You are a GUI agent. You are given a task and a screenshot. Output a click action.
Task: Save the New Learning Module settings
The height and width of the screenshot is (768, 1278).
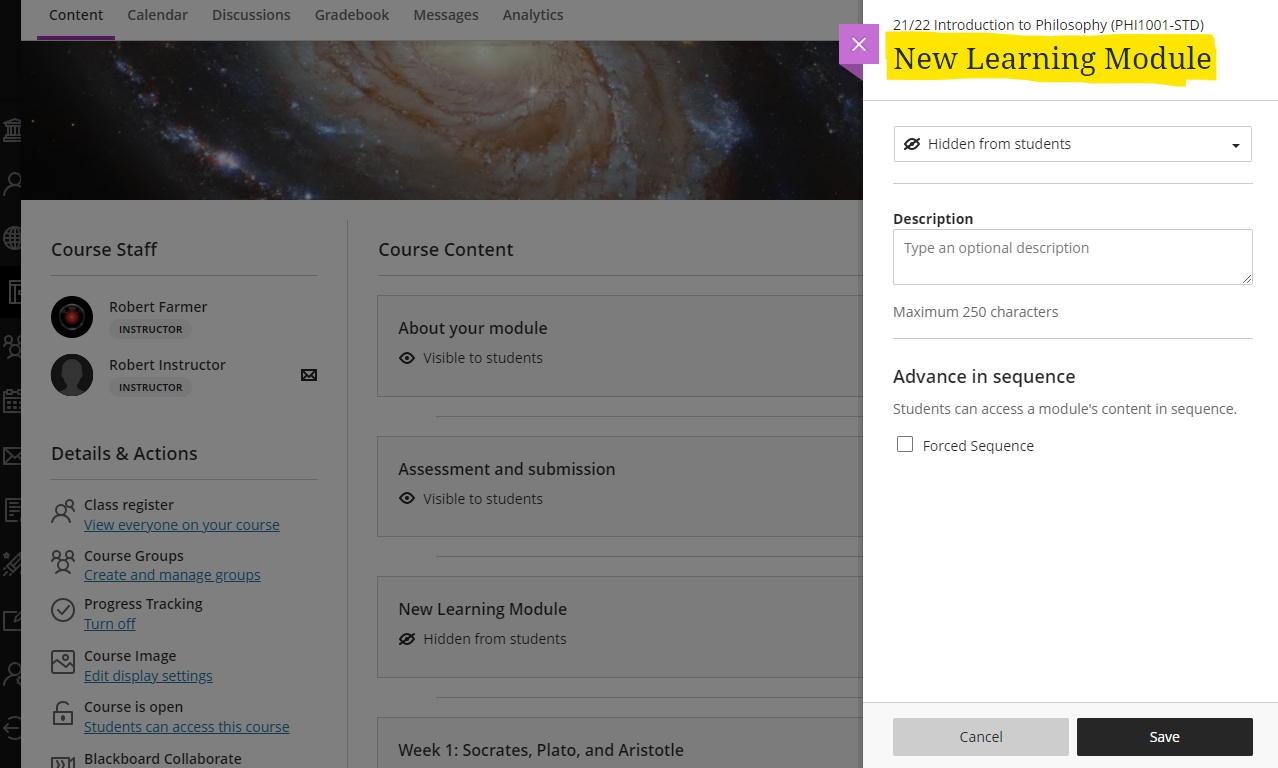point(1164,736)
